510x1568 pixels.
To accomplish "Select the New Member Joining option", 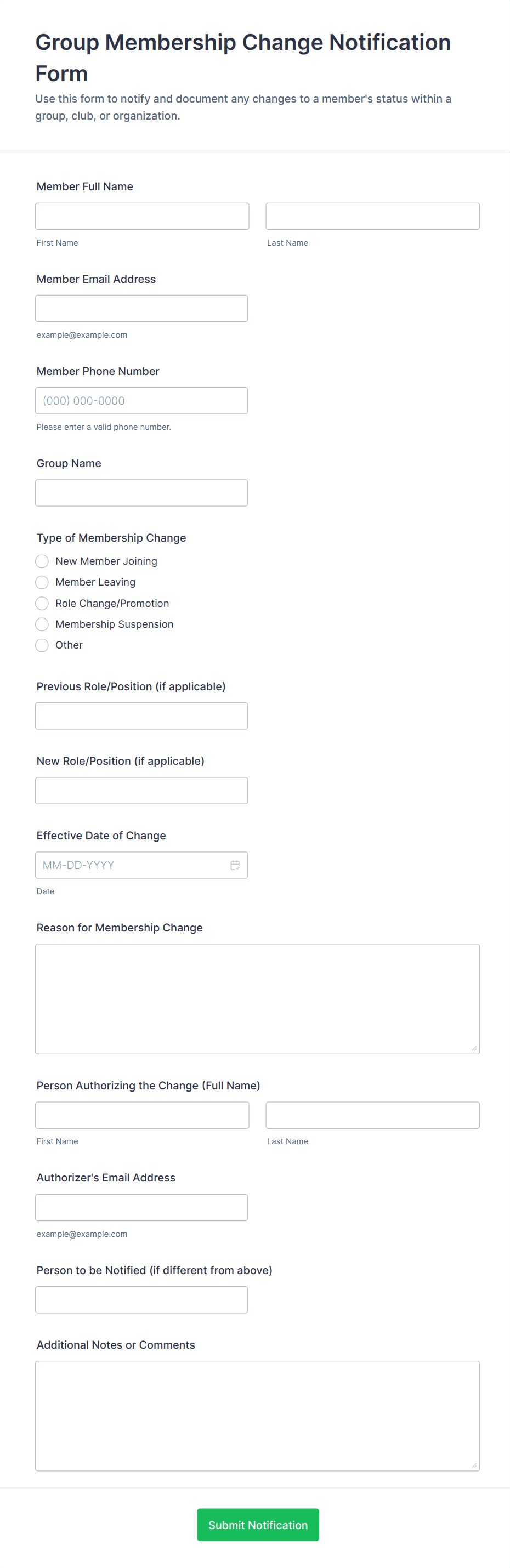I will pyautogui.click(x=42, y=561).
